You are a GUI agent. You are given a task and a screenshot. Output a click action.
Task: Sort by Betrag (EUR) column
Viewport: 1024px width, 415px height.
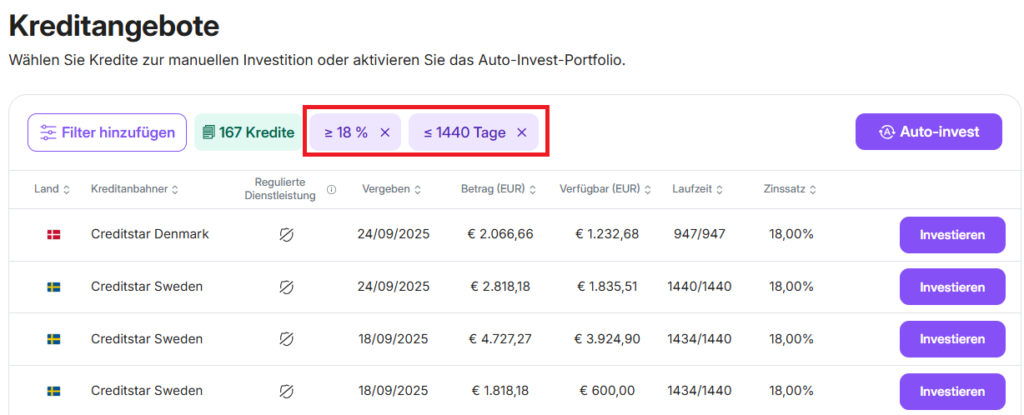[x=497, y=189]
